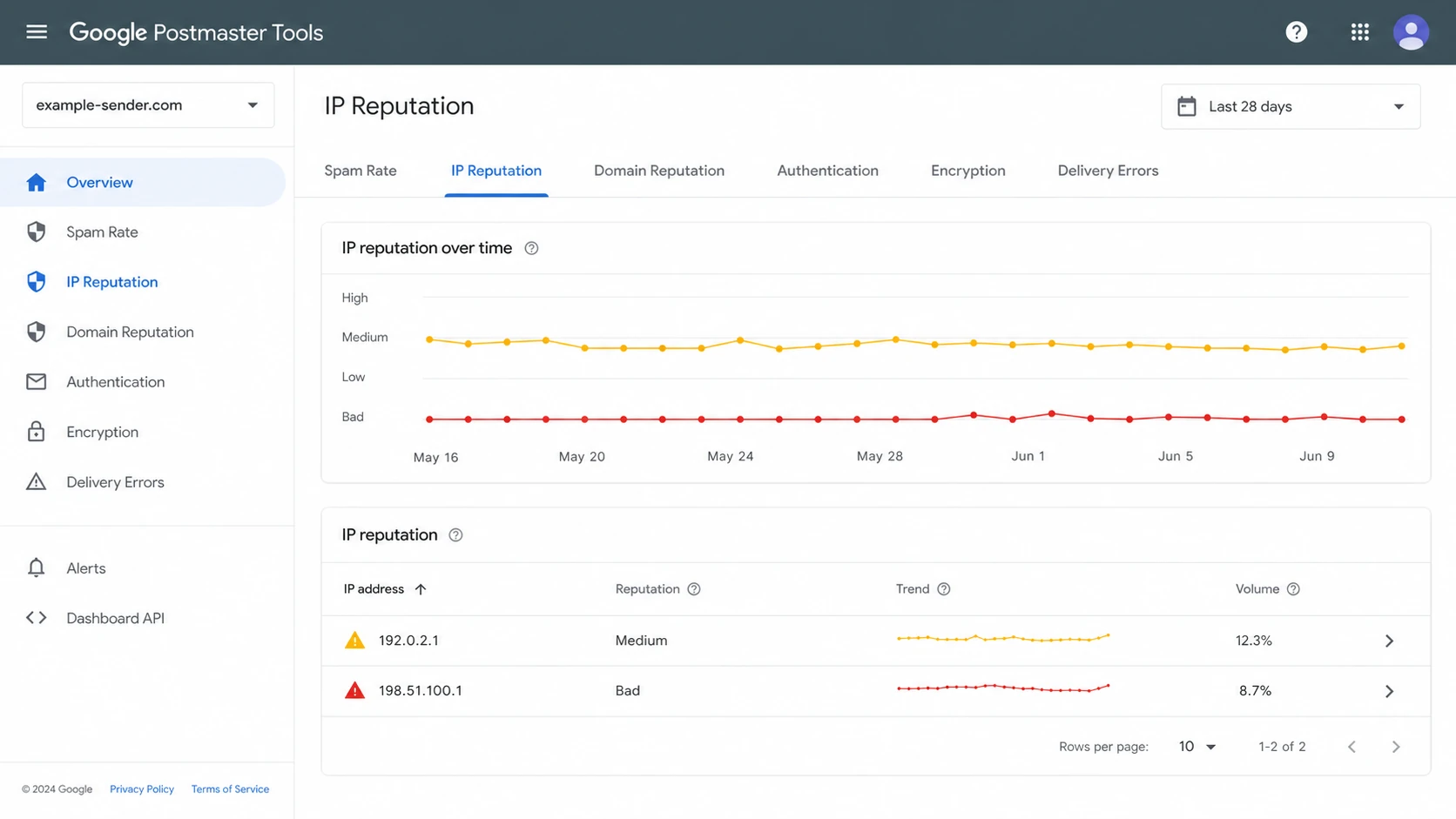Click the Reputation column help icon
The width and height of the screenshot is (1456, 819).
click(x=694, y=589)
